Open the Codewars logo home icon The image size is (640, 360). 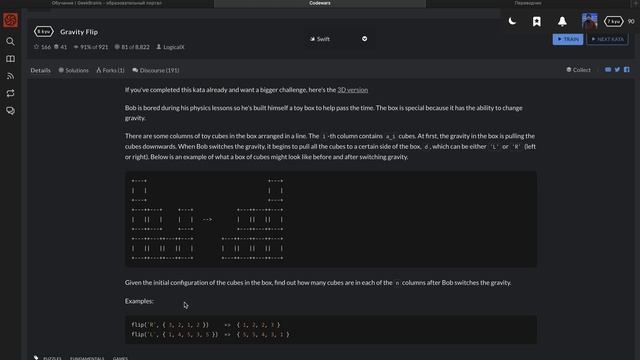click(x=10, y=20)
